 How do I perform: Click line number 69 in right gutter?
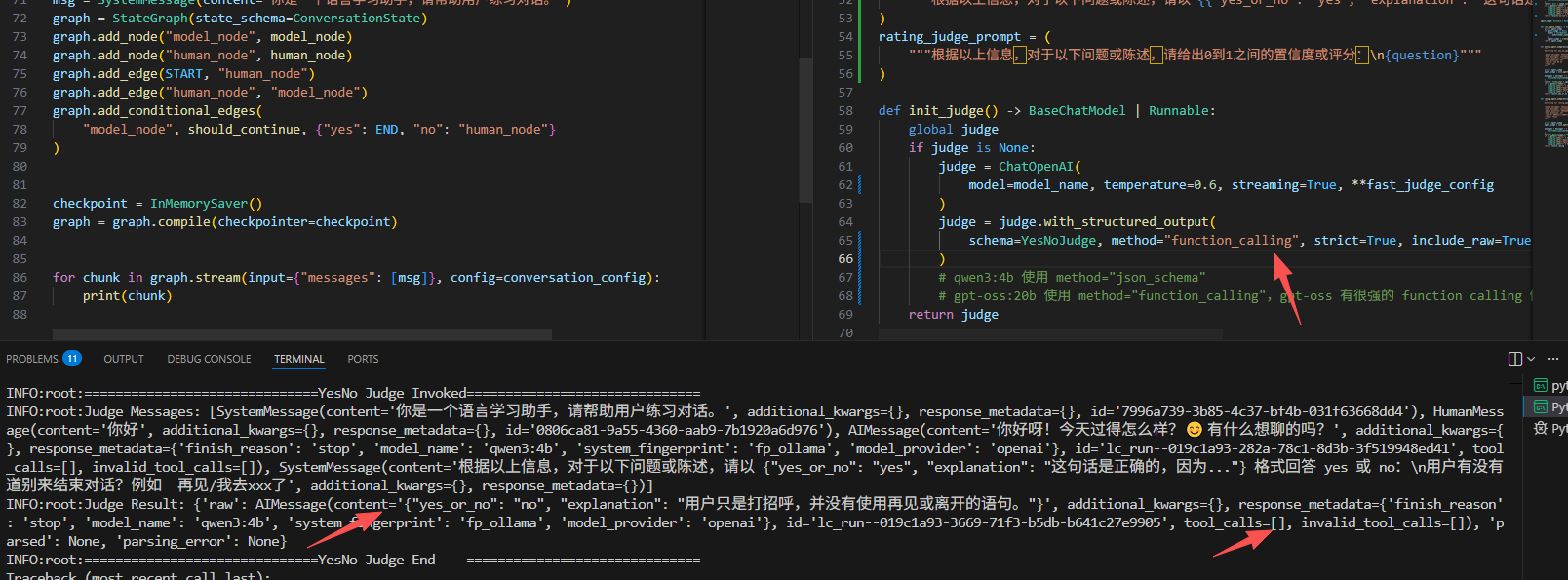[845, 314]
